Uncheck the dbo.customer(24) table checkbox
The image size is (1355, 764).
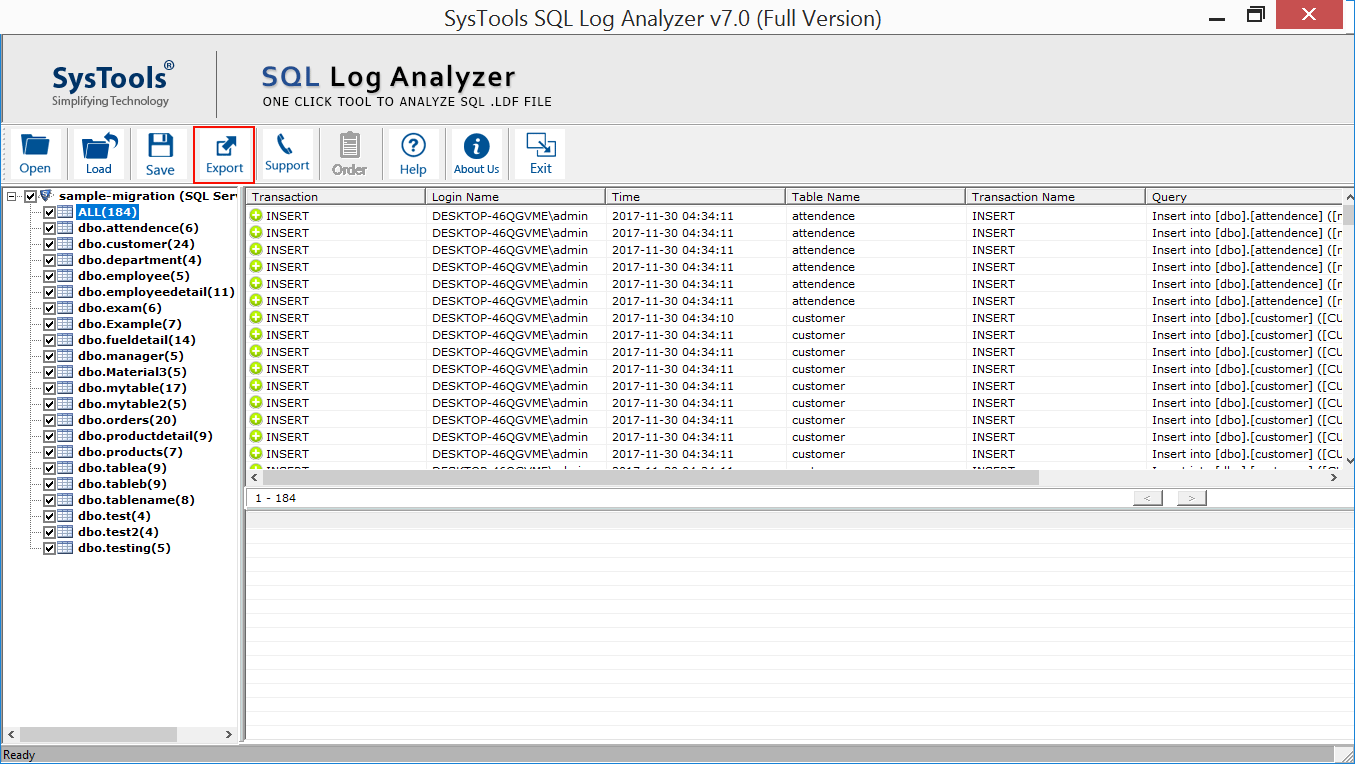49,243
